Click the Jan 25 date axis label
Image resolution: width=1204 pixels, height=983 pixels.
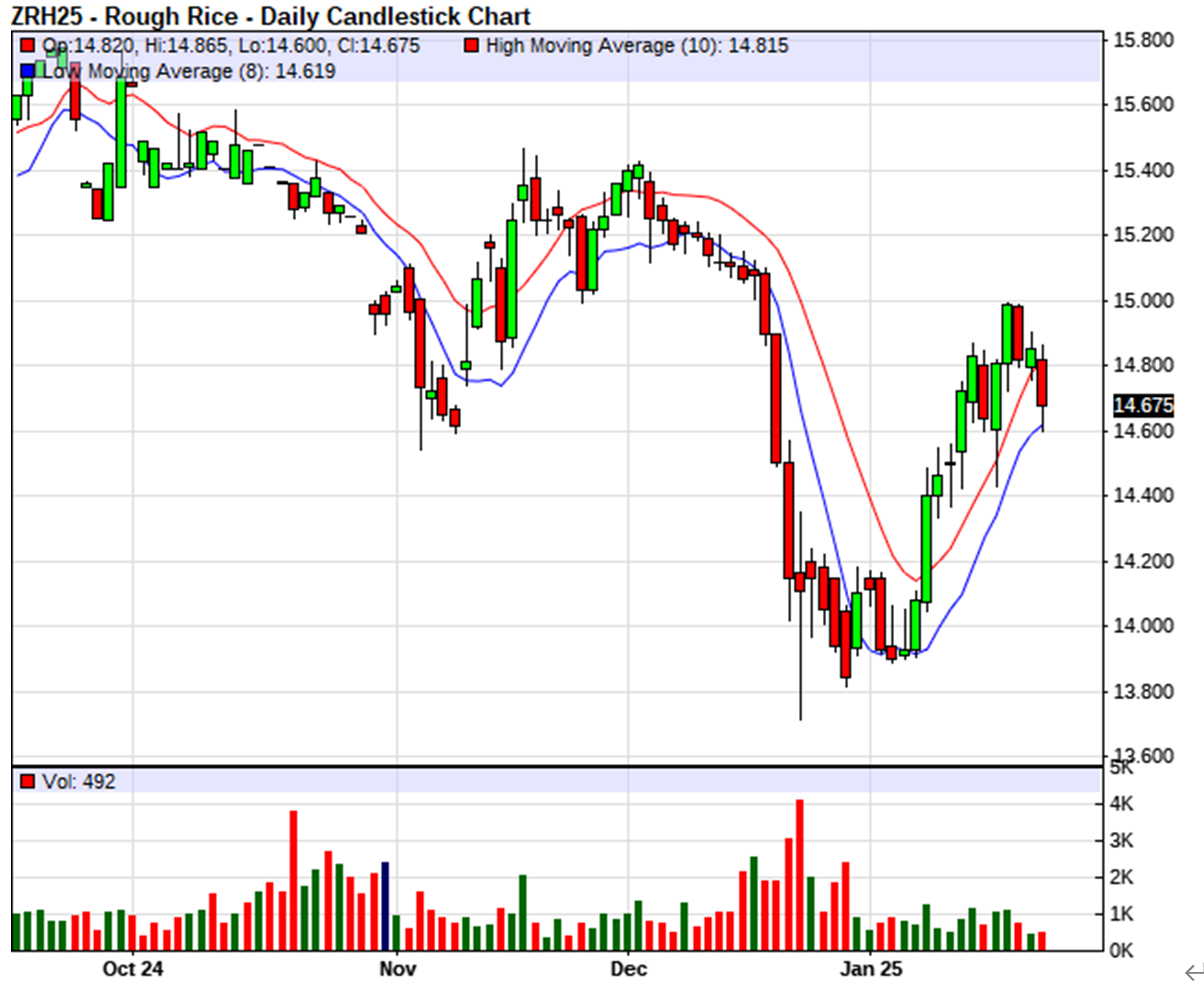(871, 968)
